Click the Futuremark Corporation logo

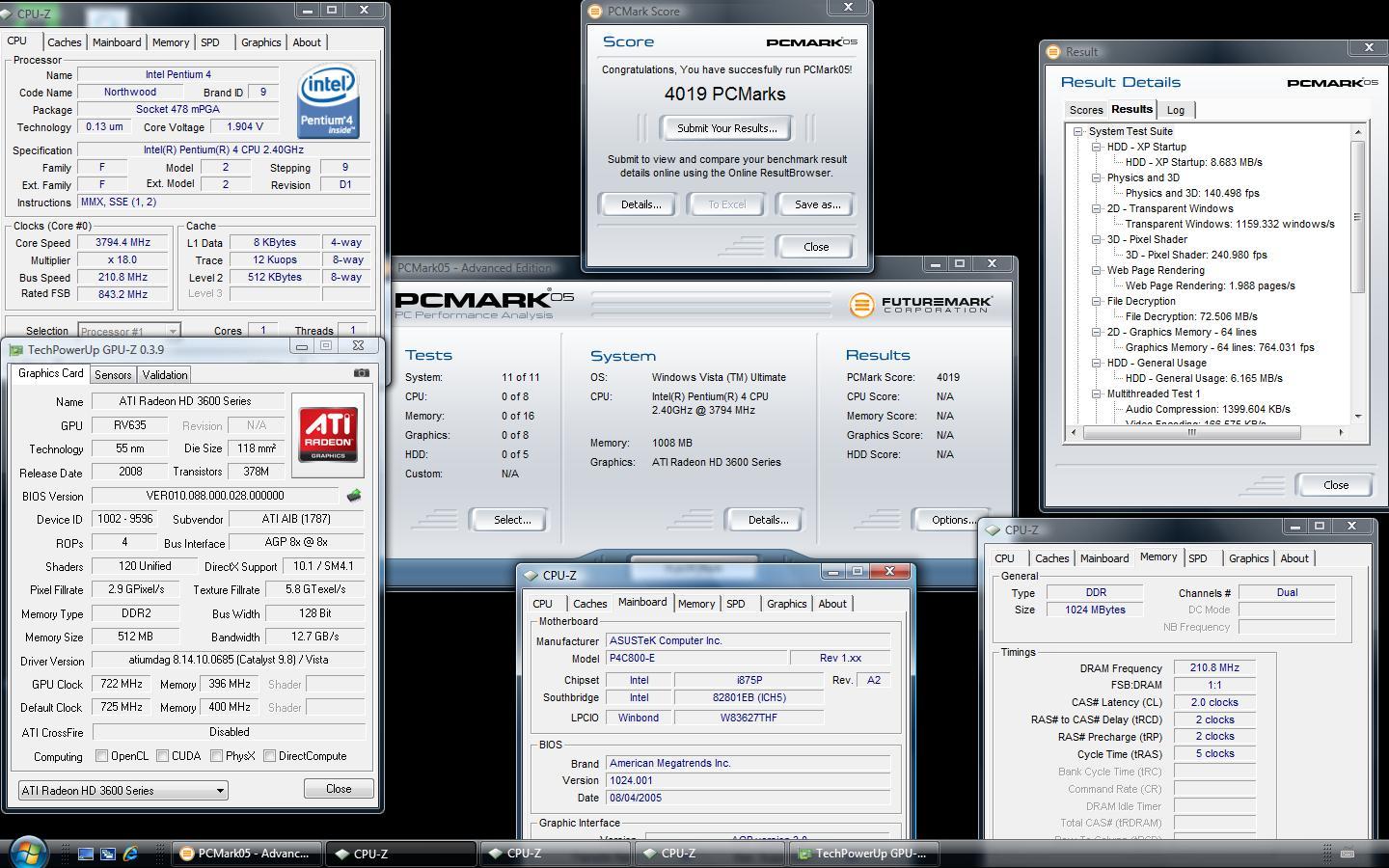pyautogui.click(x=920, y=305)
